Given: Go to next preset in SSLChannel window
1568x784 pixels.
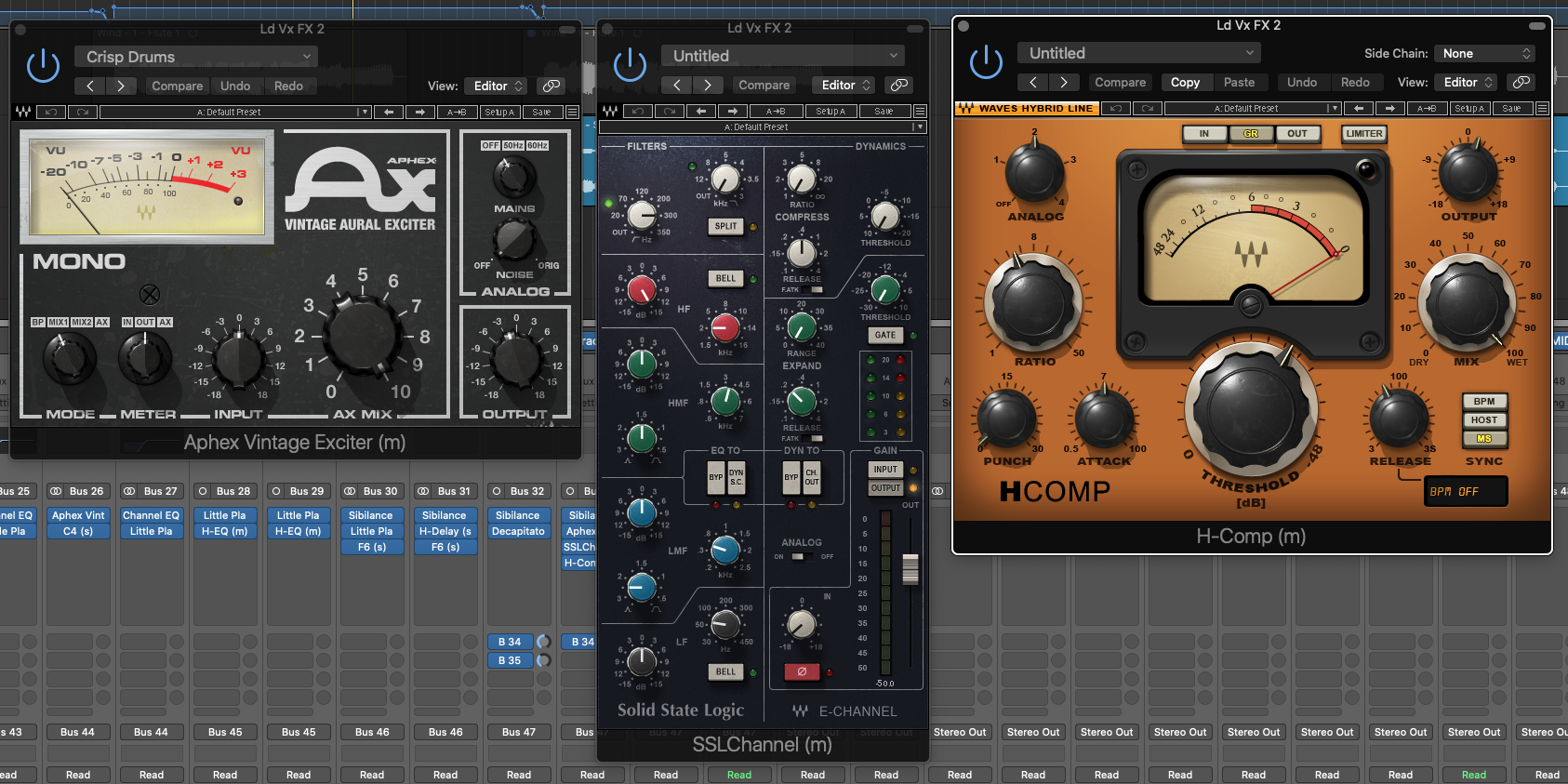Looking at the screenshot, I should pos(709,85).
